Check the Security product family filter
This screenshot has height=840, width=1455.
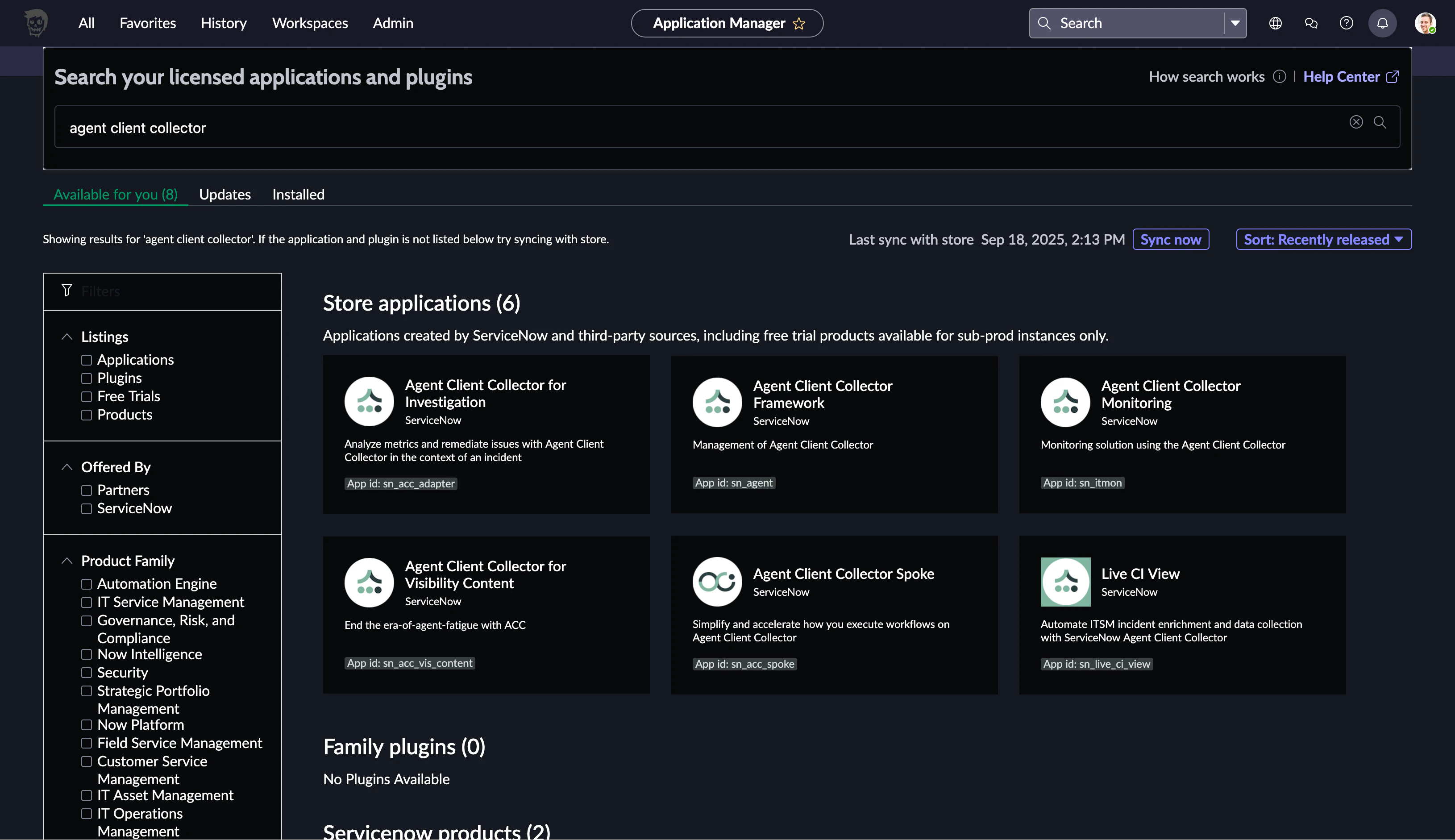(x=87, y=673)
